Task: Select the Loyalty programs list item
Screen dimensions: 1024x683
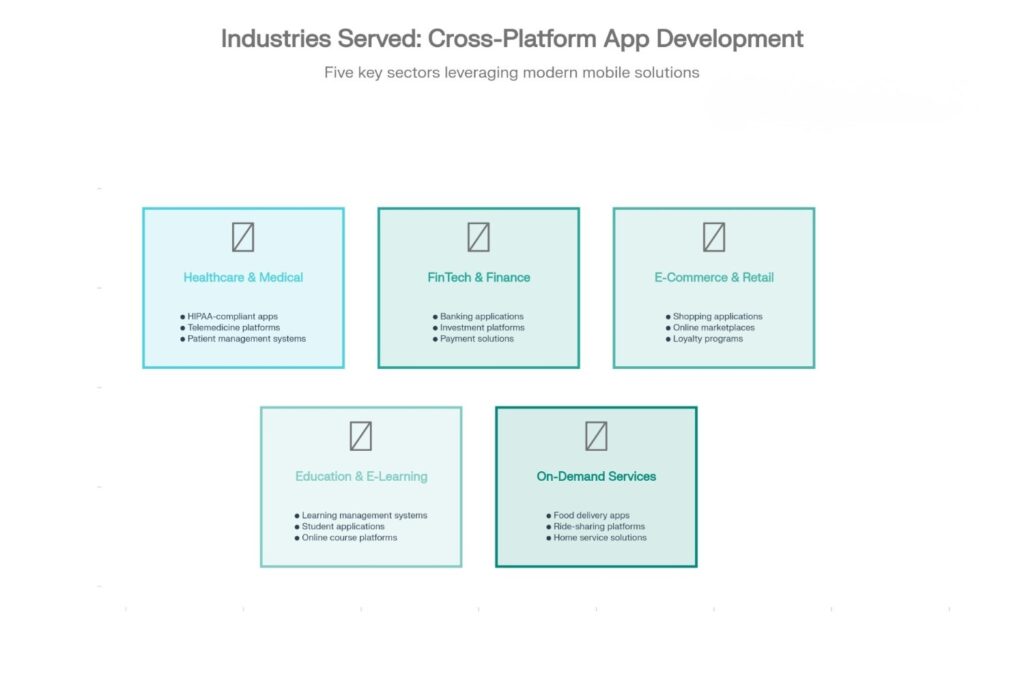Action: [707, 339]
